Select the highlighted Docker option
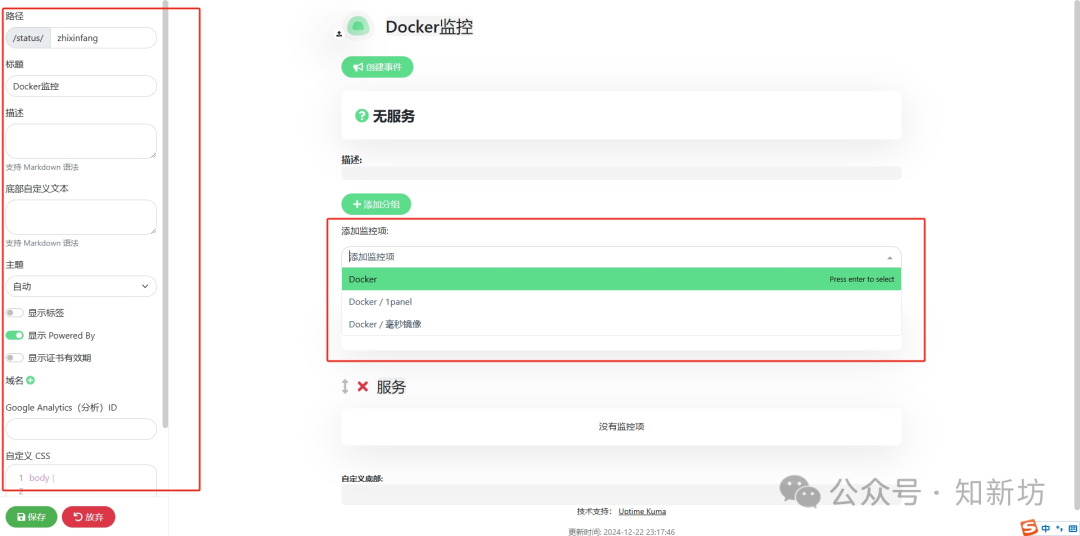The height and width of the screenshot is (536, 1080). pyautogui.click(x=621, y=279)
